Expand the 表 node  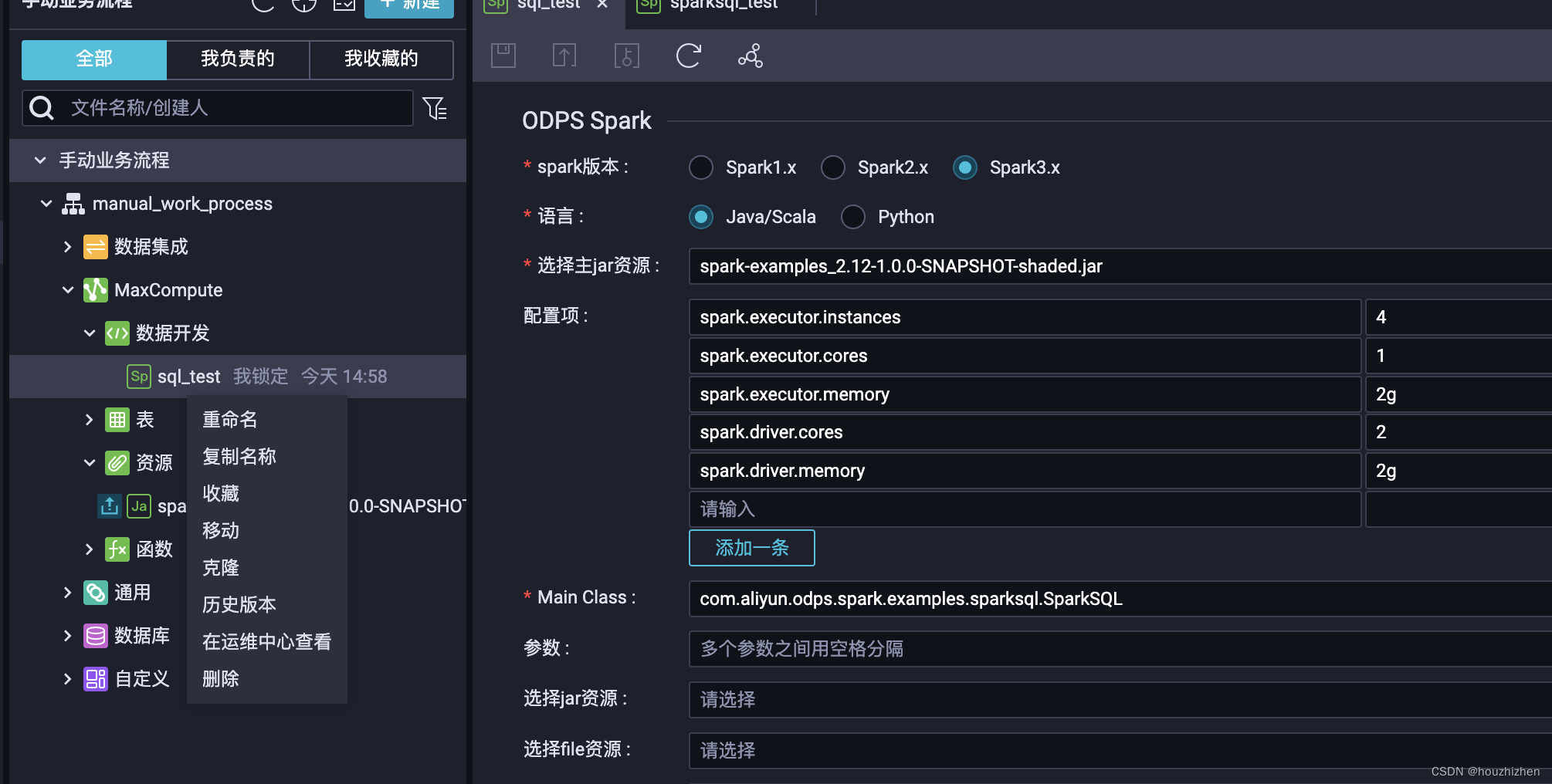[x=90, y=420]
